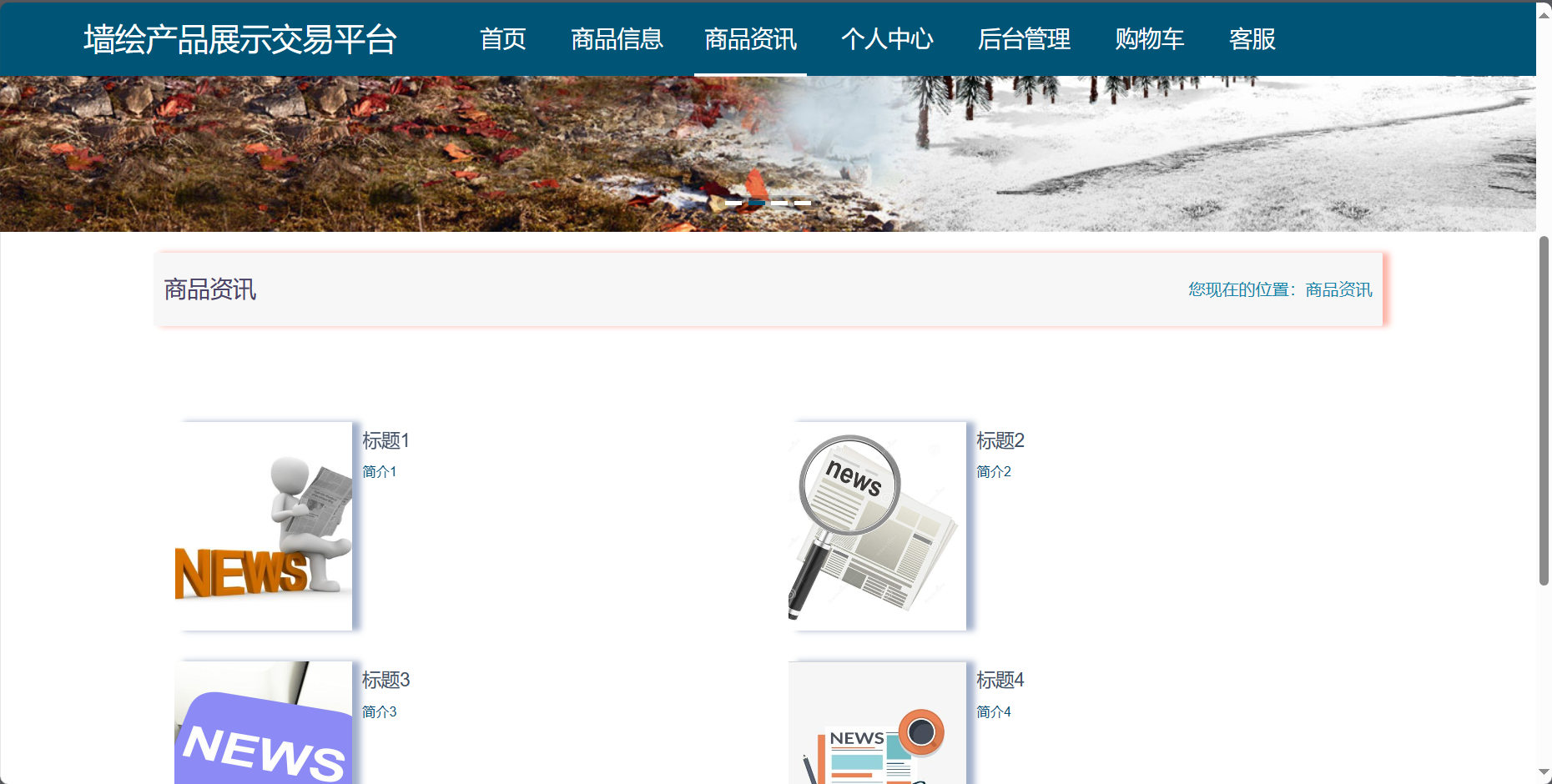Click the 您现在的位置：商品资讯 breadcrumb text
Screen dimensions: 1552x784
1280,289
